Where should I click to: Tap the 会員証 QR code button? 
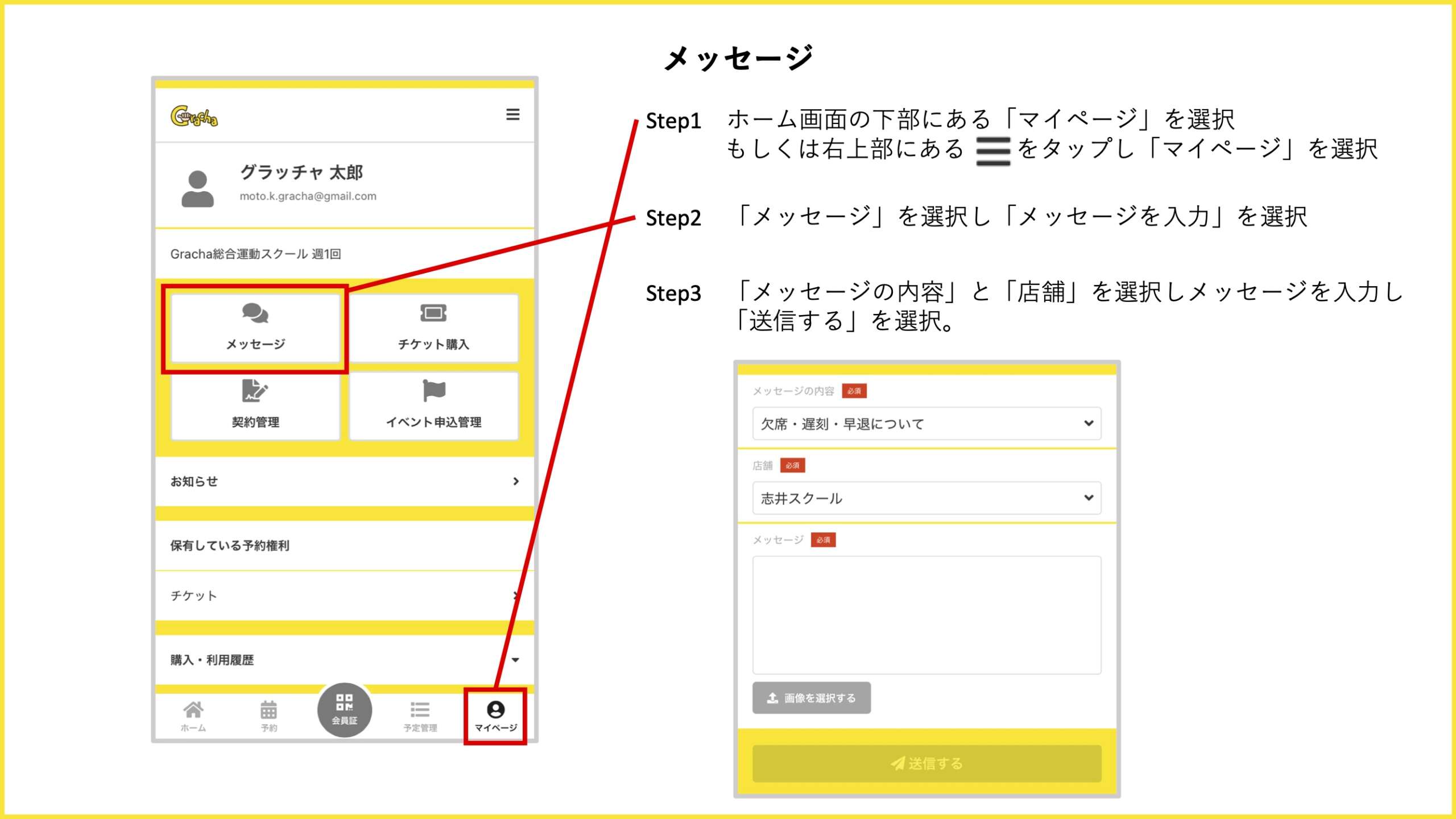[x=345, y=710]
